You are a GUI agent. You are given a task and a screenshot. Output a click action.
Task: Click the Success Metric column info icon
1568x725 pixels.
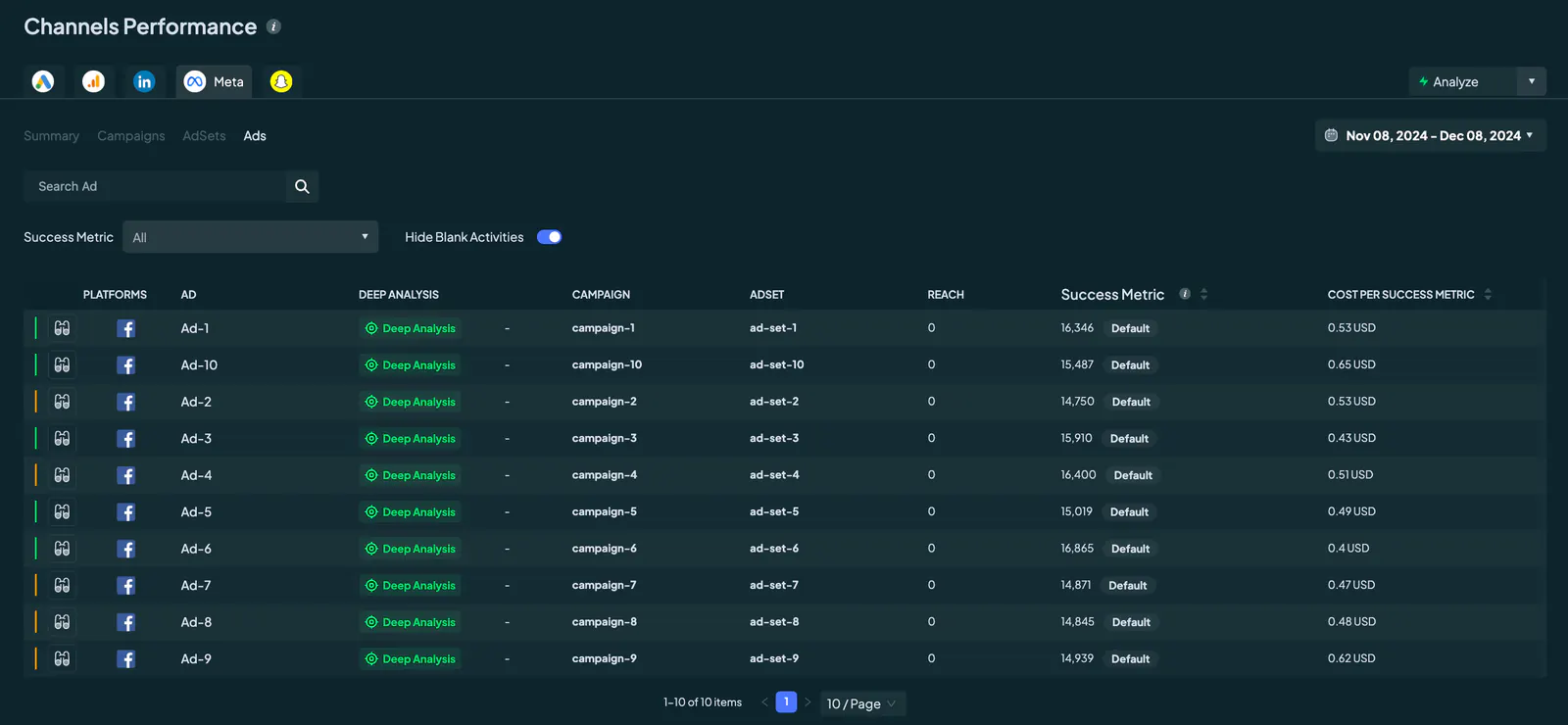1185,294
